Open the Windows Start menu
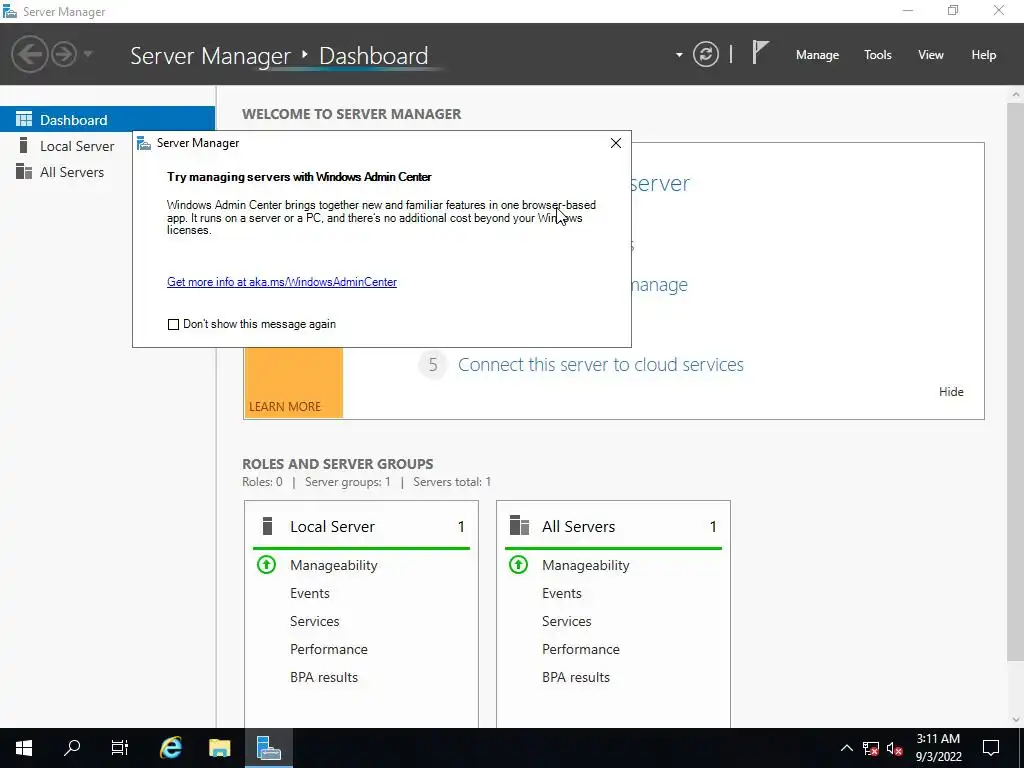Image resolution: width=1024 pixels, height=768 pixels. 24,748
